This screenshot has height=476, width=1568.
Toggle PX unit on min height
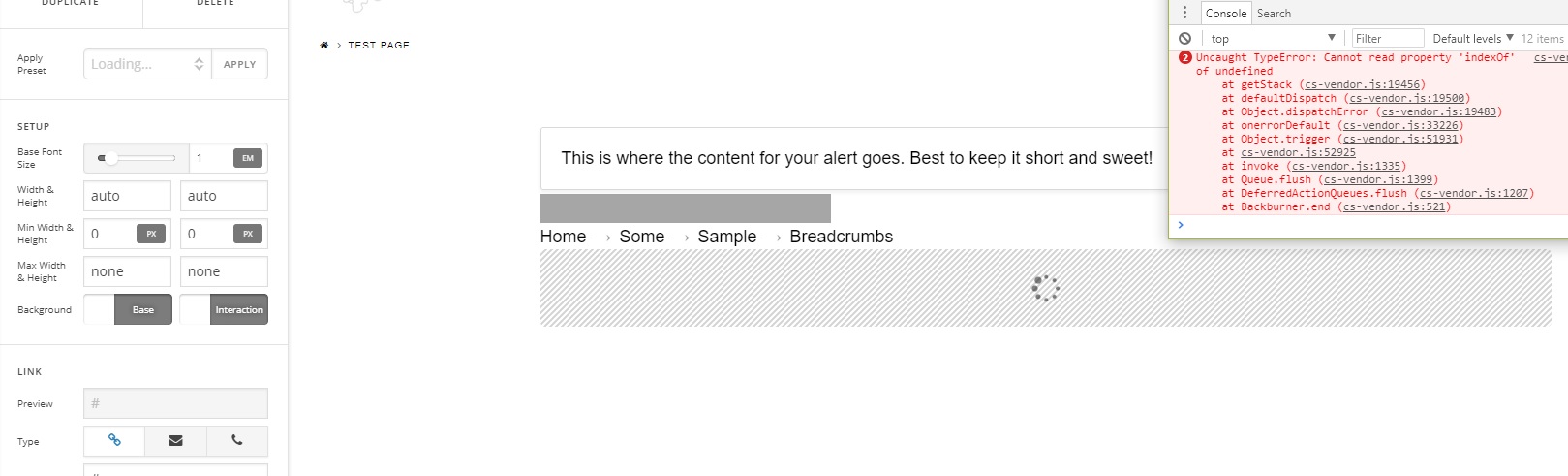pyautogui.click(x=248, y=234)
